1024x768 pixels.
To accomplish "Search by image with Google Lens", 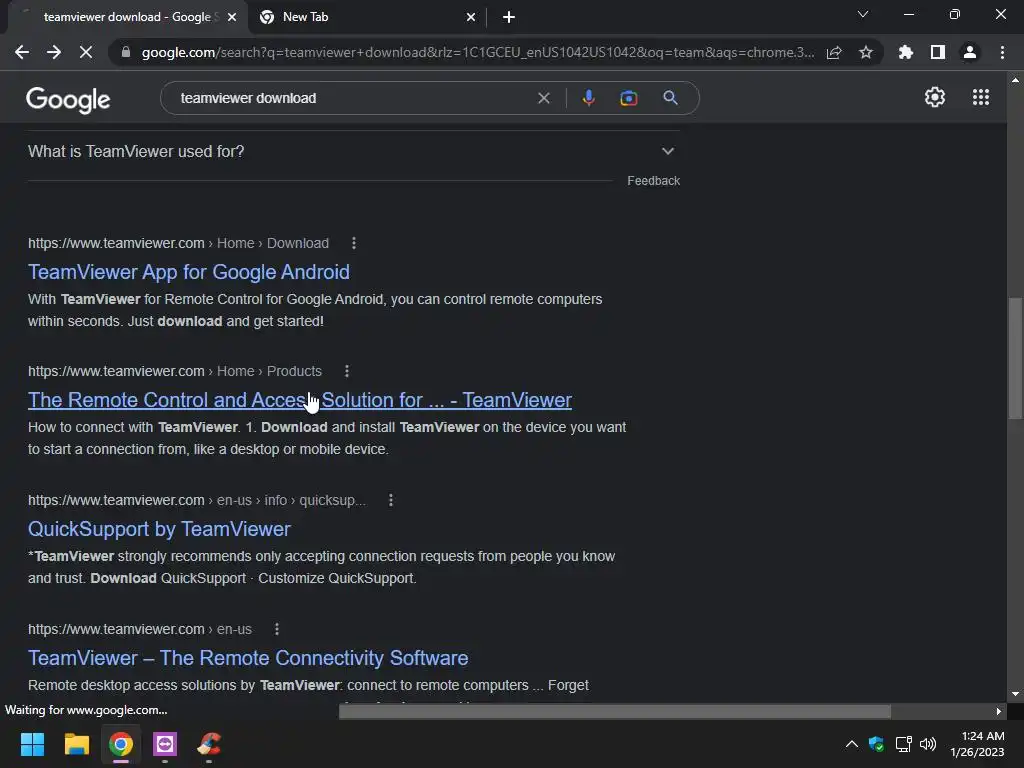I will click(629, 98).
